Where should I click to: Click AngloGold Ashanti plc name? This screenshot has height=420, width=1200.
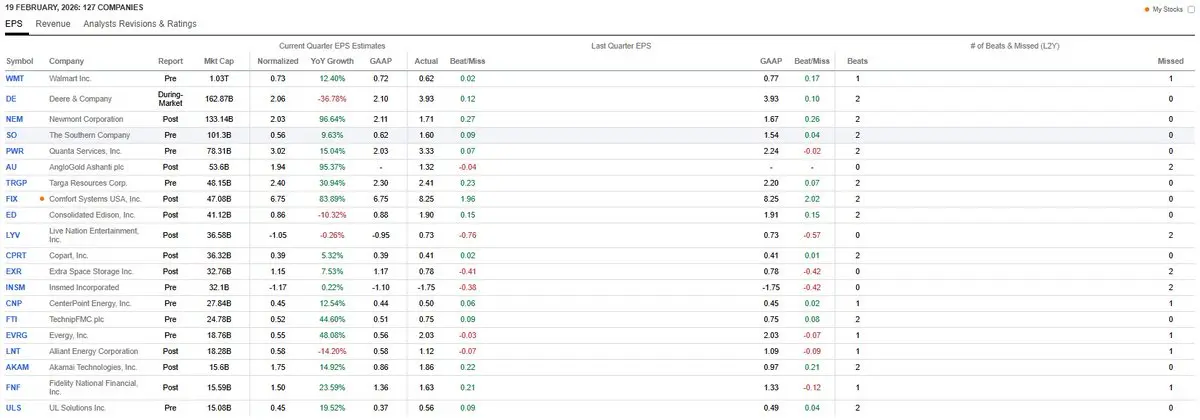(87, 167)
